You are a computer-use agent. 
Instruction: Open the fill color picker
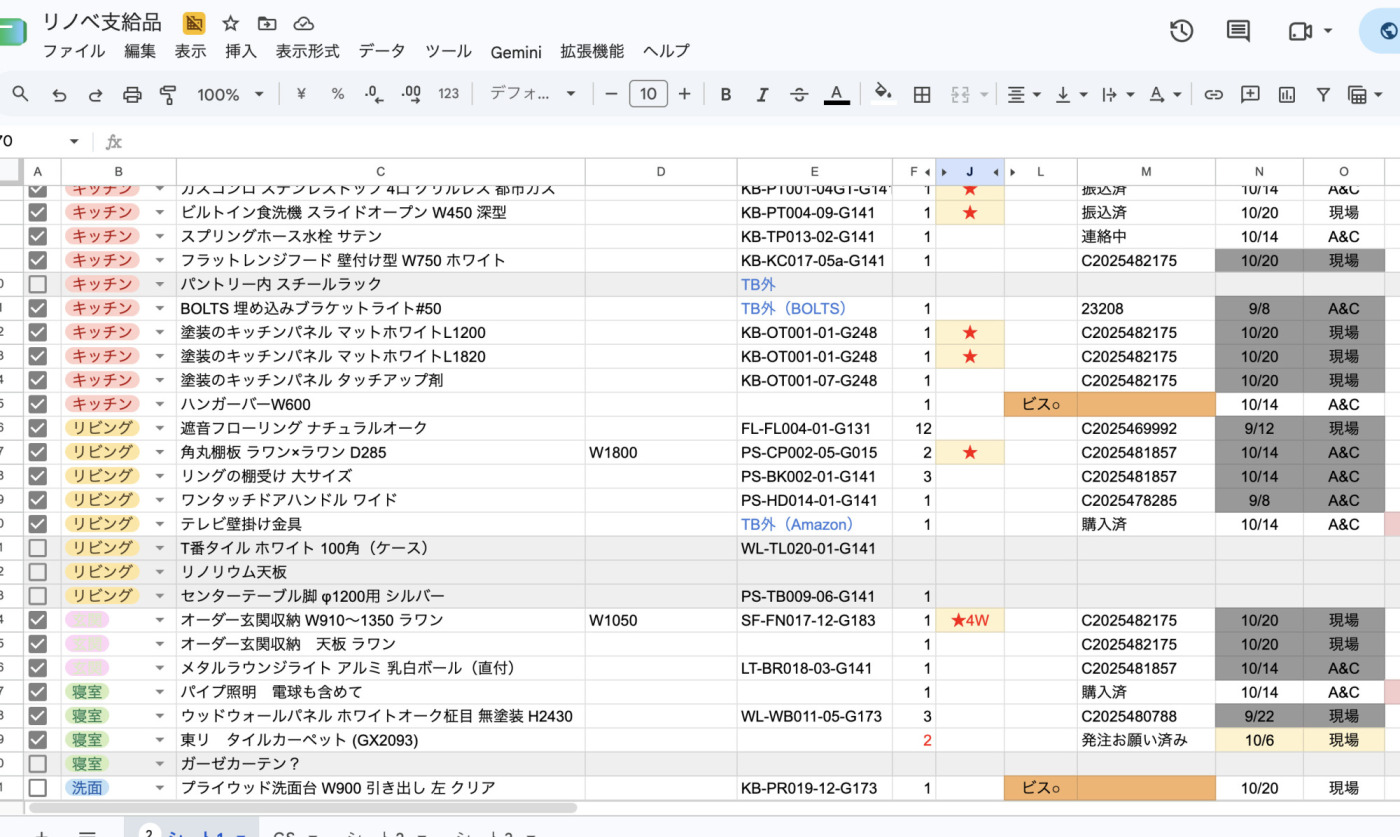(883, 94)
